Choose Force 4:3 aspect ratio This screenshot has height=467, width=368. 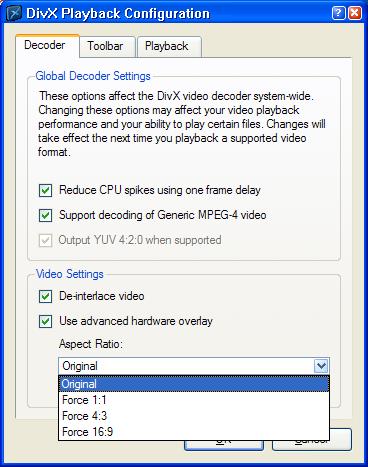click(x=194, y=416)
